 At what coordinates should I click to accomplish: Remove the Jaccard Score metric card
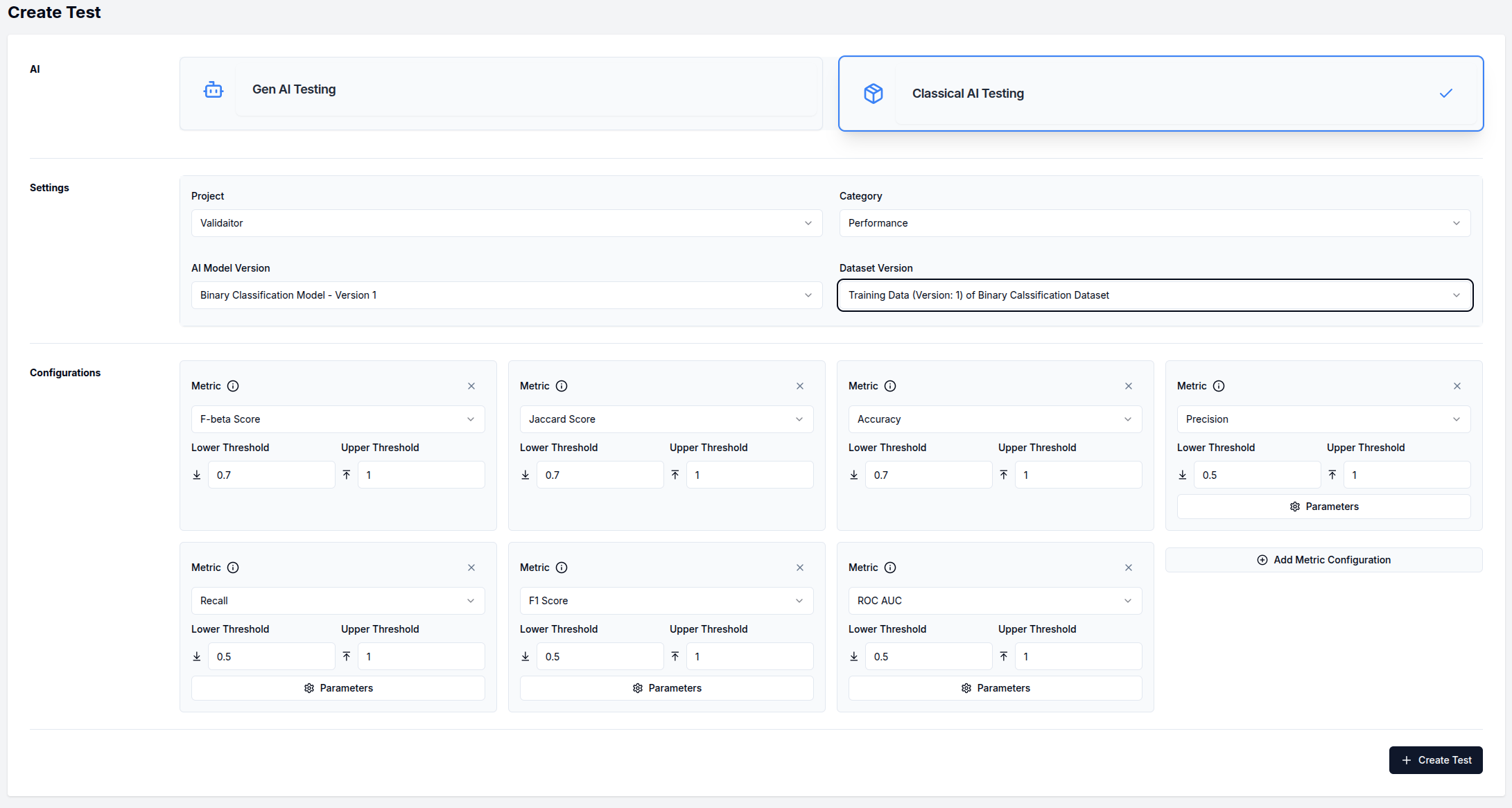pos(799,386)
